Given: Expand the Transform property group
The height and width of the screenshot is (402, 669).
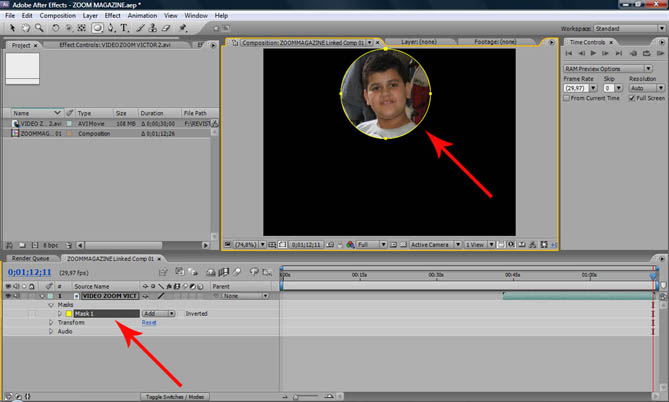Looking at the screenshot, I should tap(51, 323).
